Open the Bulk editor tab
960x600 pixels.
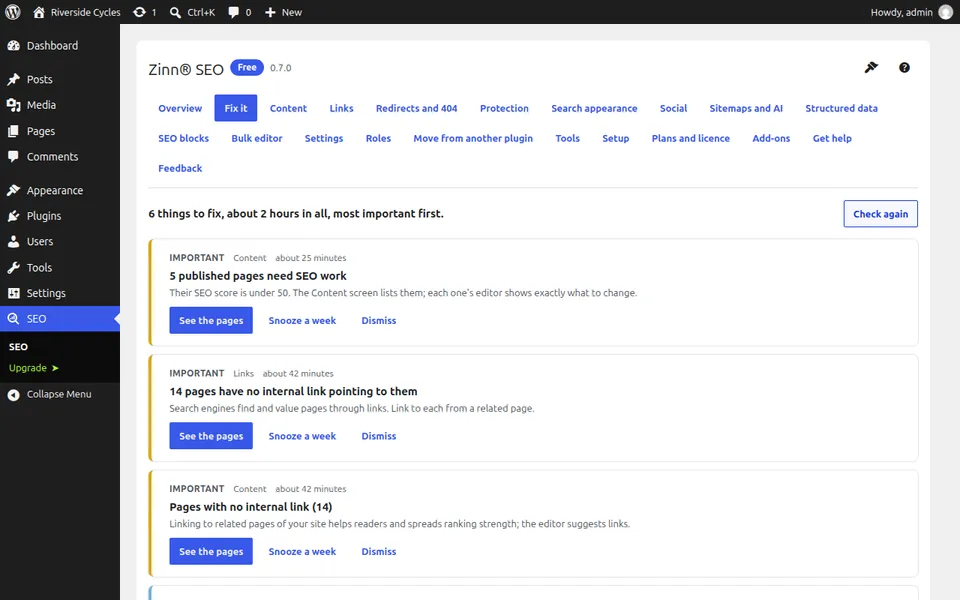click(257, 138)
